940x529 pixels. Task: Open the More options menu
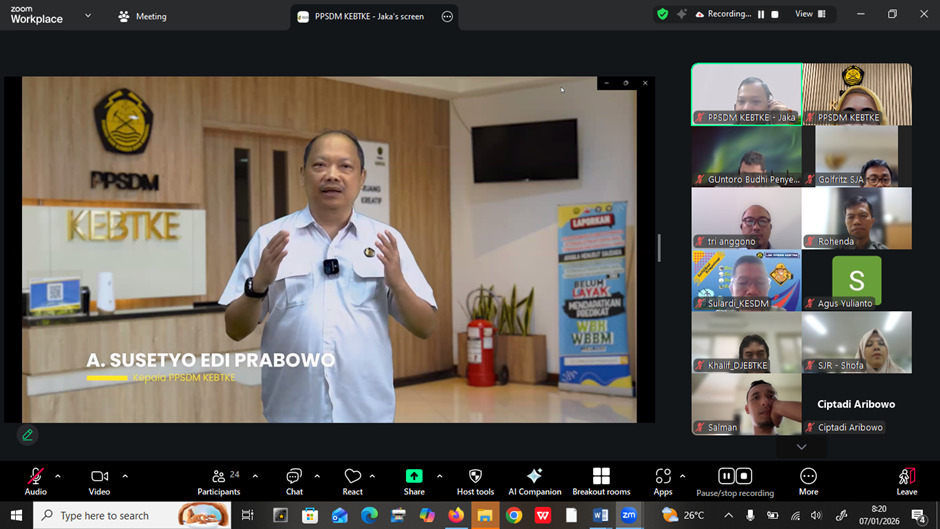808,478
